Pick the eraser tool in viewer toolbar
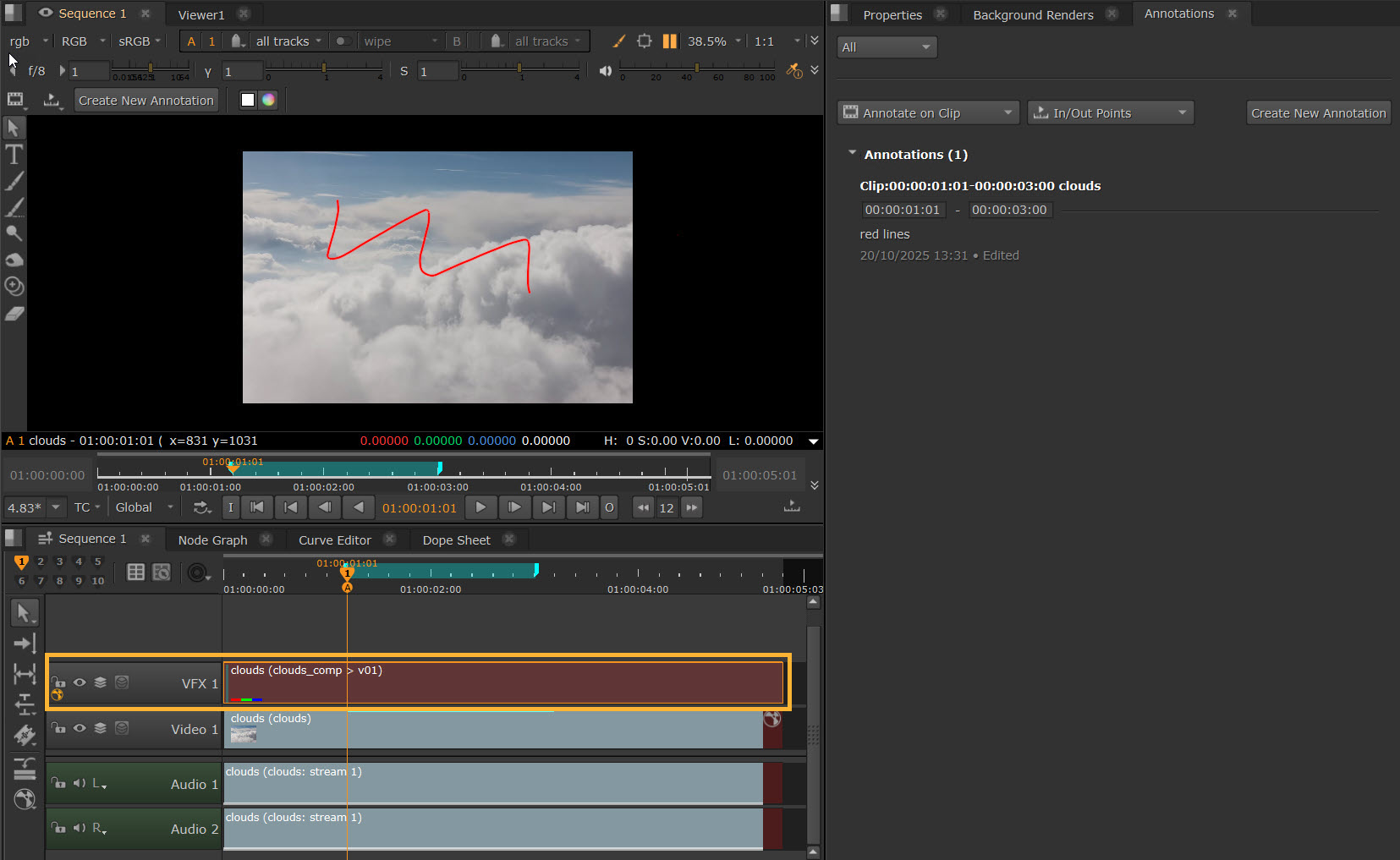 coord(14,314)
